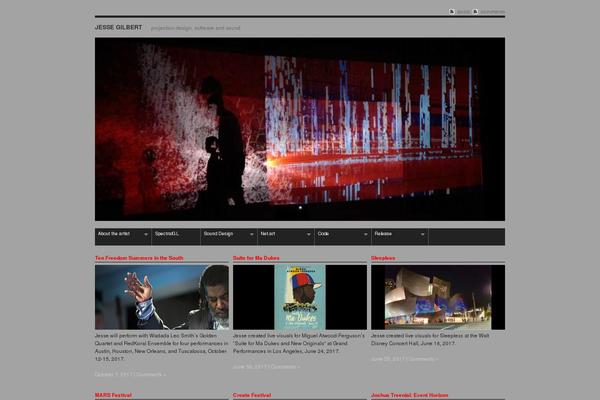Expand the About the artist dropdown arrow
The height and width of the screenshot is (400, 600).
point(146,234)
